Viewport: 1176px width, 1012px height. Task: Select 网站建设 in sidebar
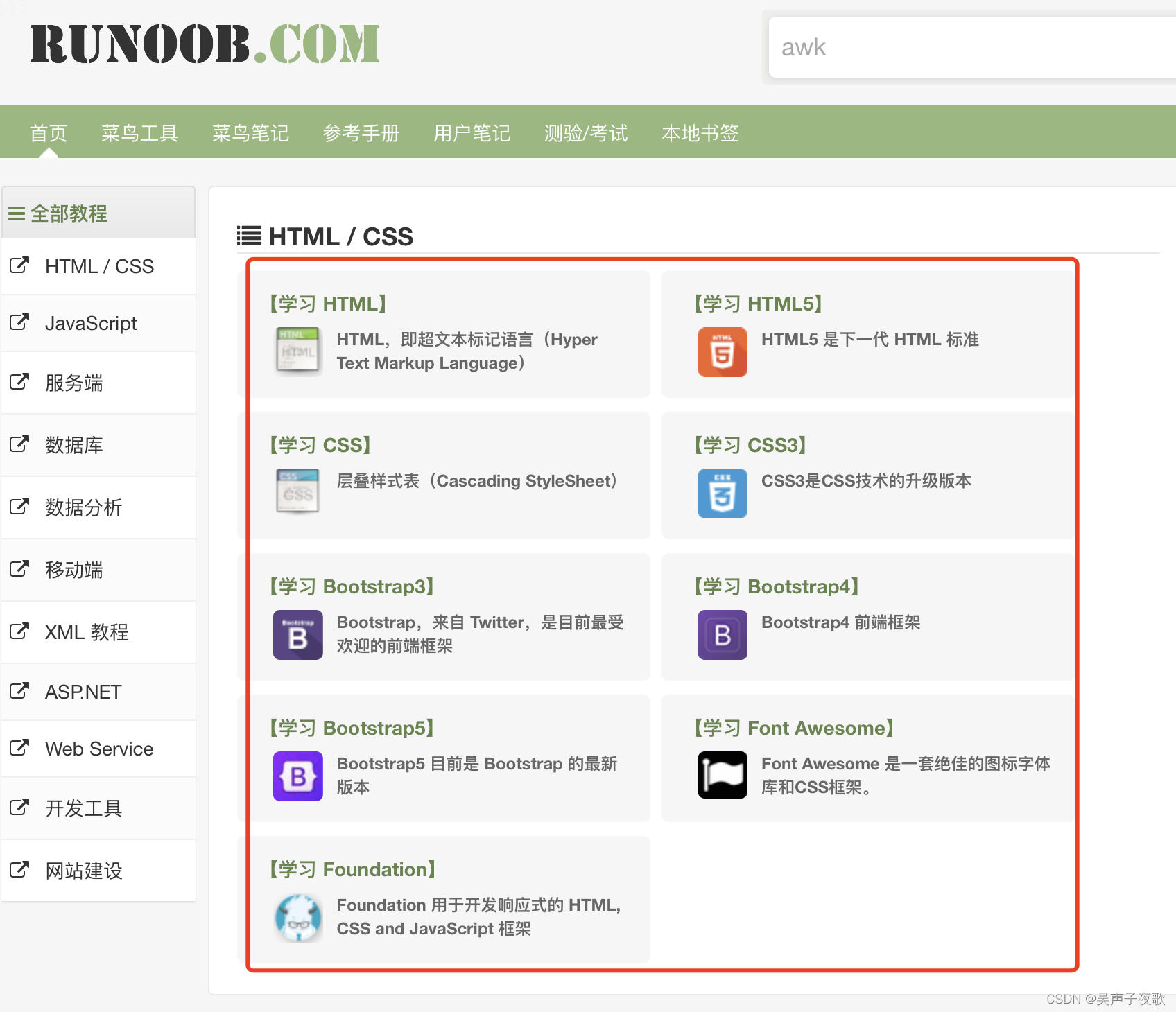pos(98,871)
